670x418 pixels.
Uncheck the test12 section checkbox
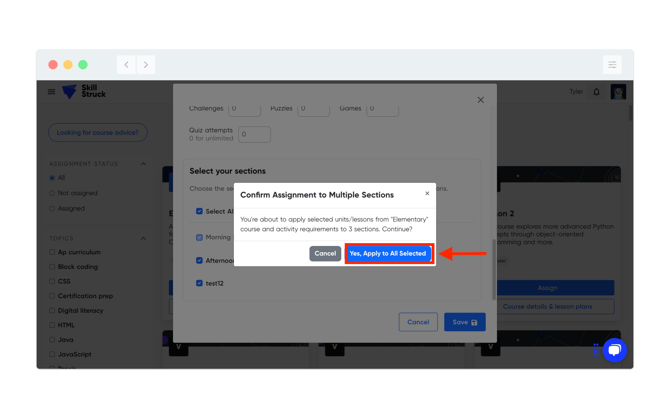click(199, 283)
